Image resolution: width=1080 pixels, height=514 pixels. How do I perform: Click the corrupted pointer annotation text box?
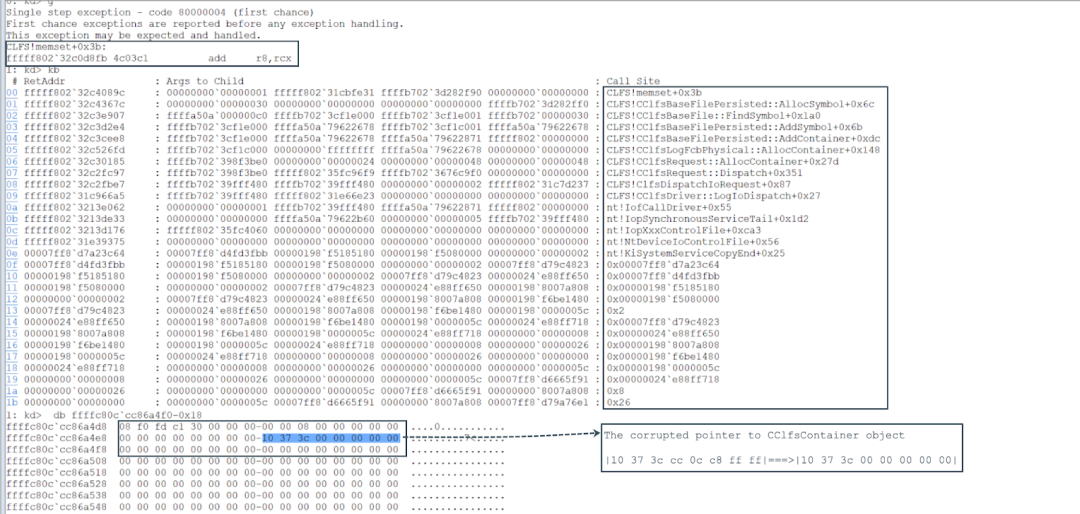click(x=781, y=447)
